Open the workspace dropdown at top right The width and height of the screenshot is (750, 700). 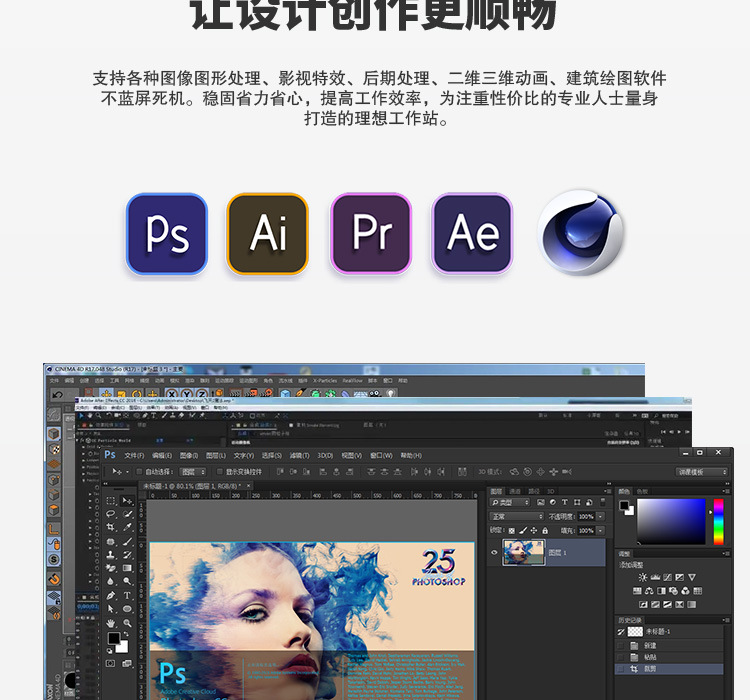702,472
